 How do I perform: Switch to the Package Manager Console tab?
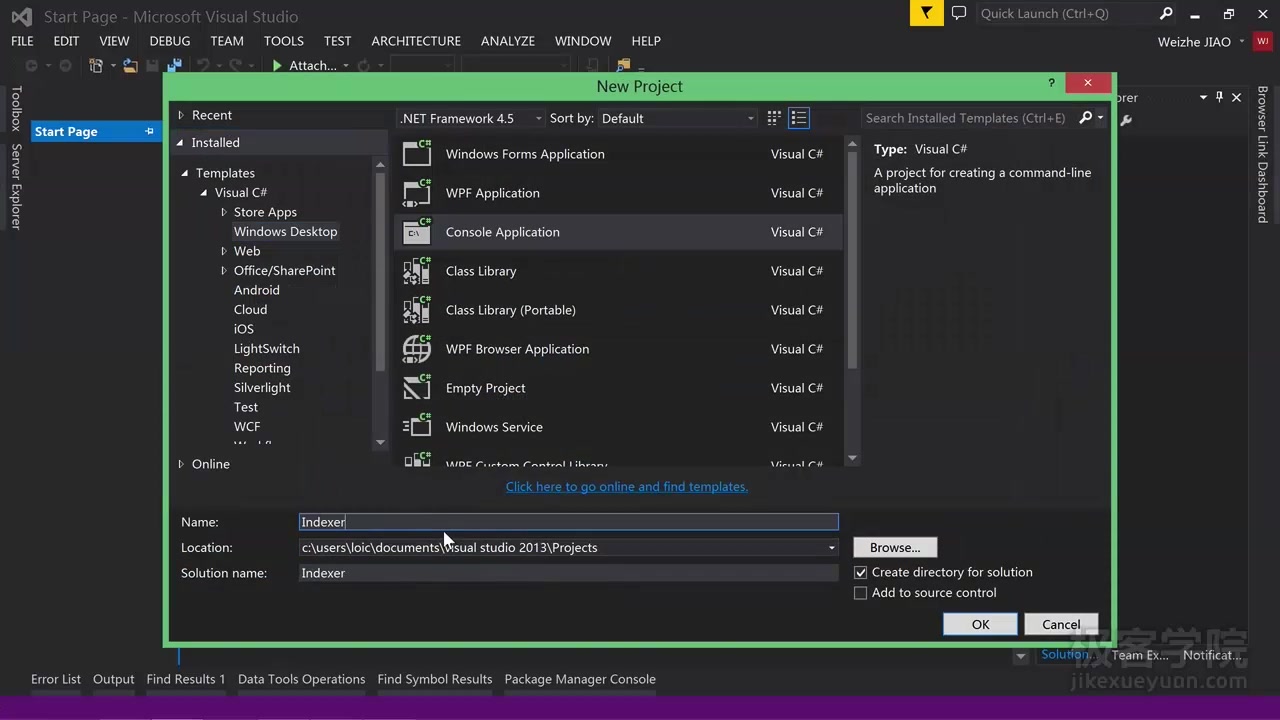pos(580,679)
